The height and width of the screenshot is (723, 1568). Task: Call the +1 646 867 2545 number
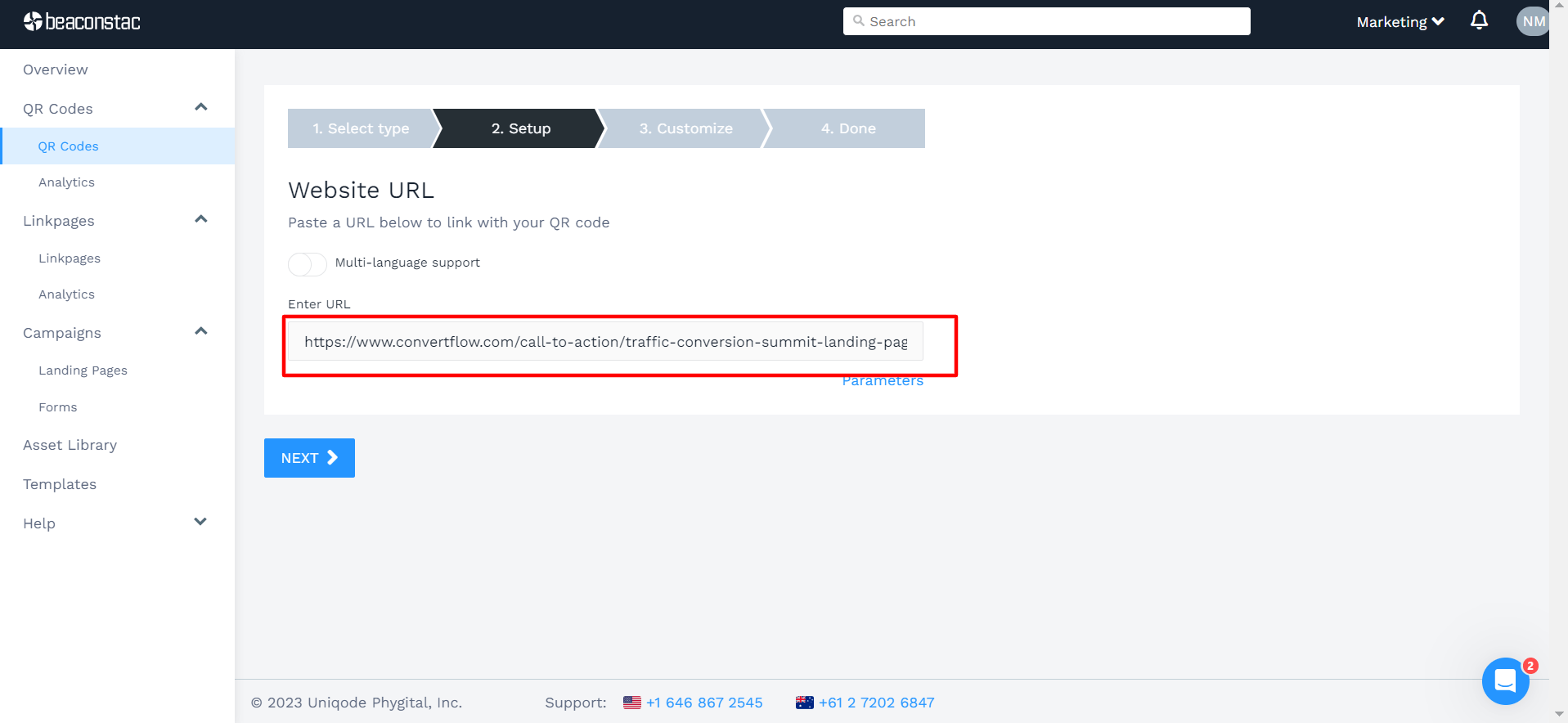click(x=704, y=703)
